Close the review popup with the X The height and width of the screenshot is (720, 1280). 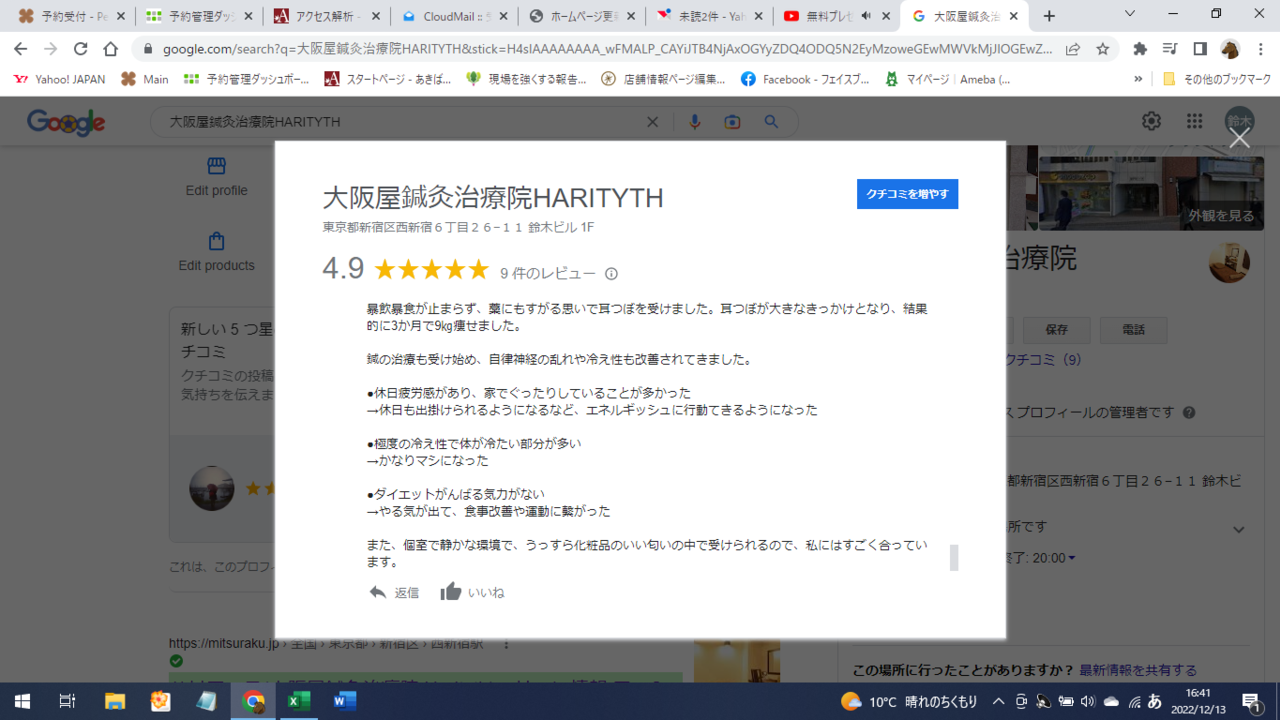(1239, 139)
